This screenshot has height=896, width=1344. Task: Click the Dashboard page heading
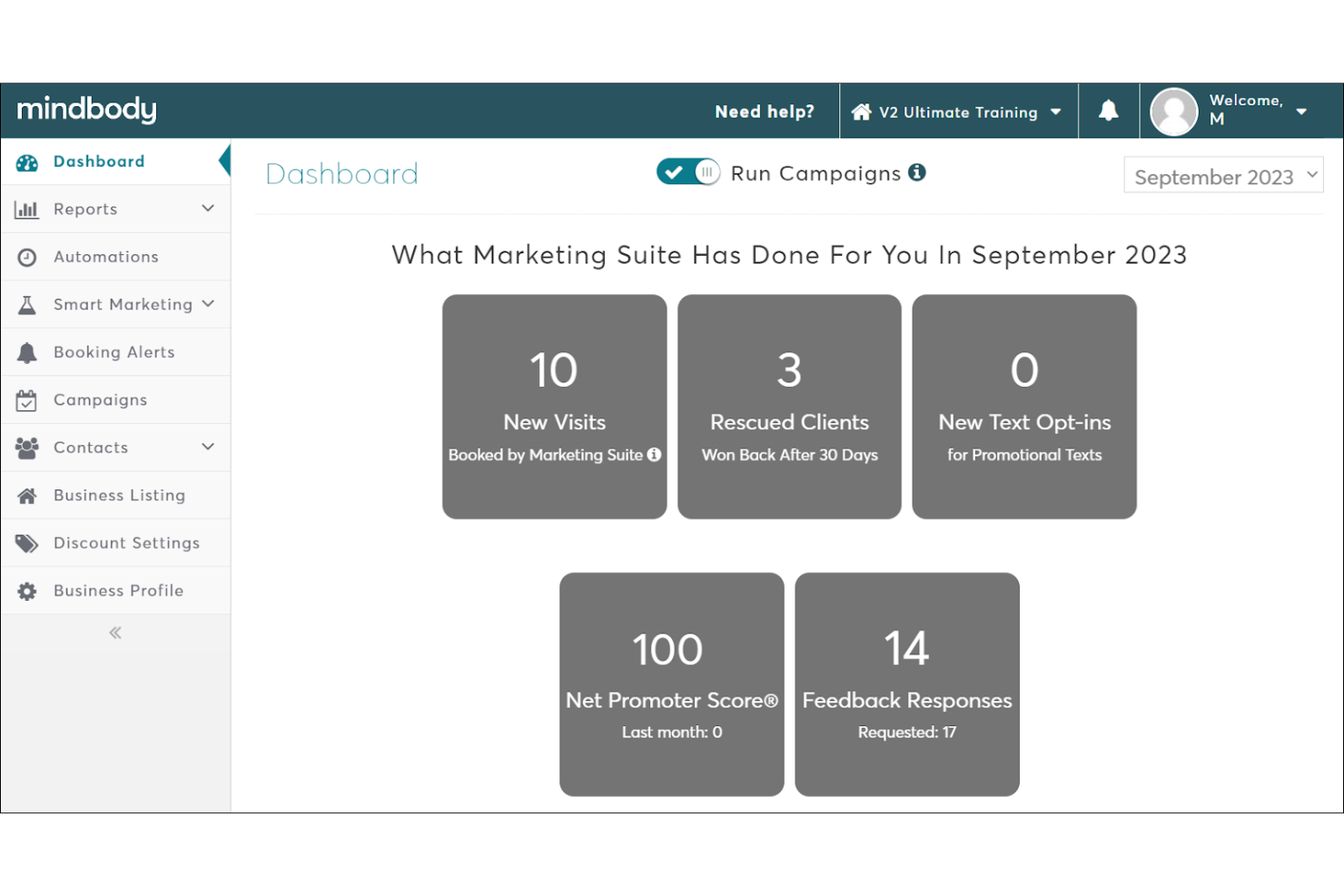342,173
